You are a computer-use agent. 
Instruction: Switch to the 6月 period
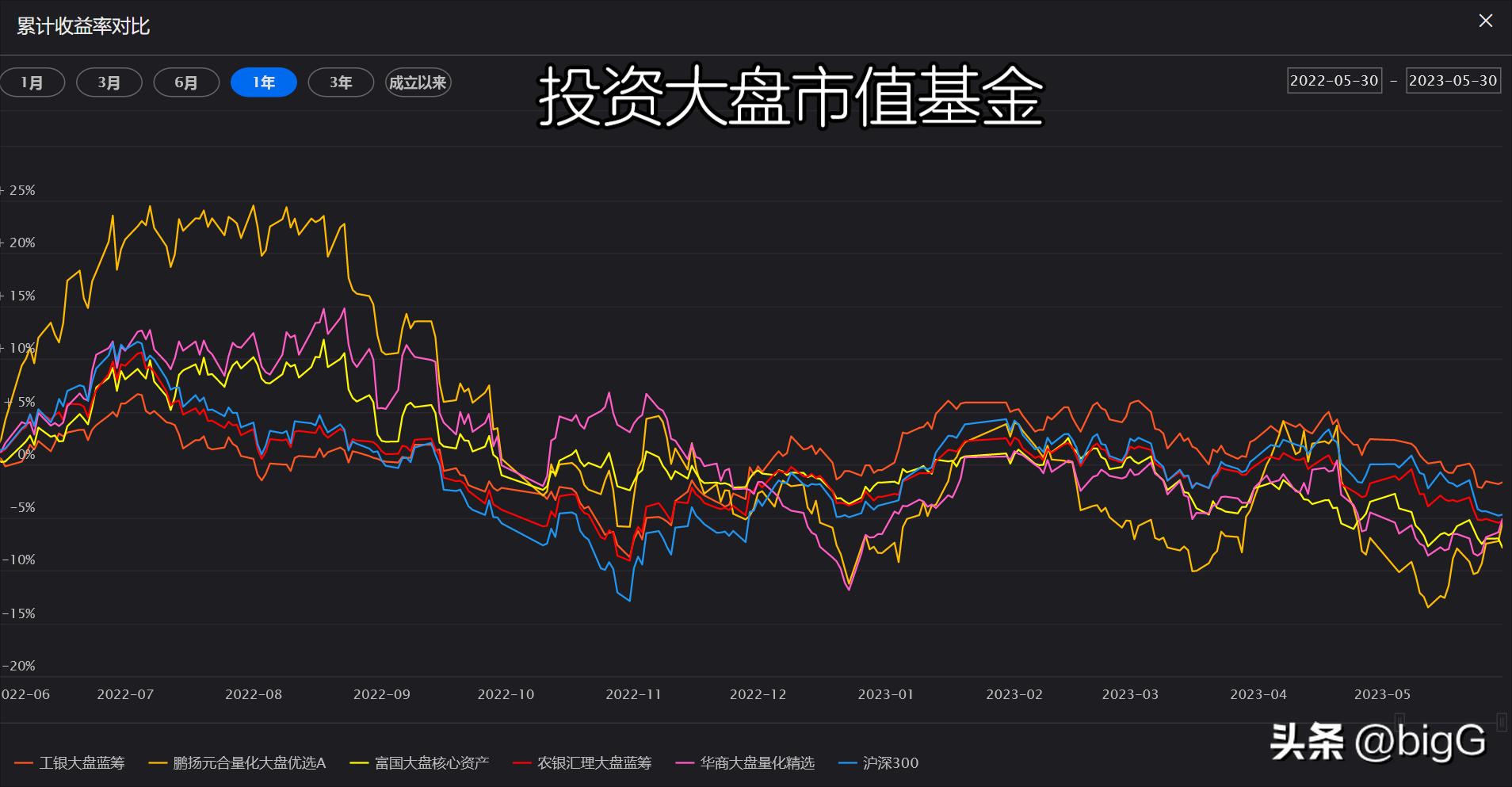pyautogui.click(x=186, y=82)
